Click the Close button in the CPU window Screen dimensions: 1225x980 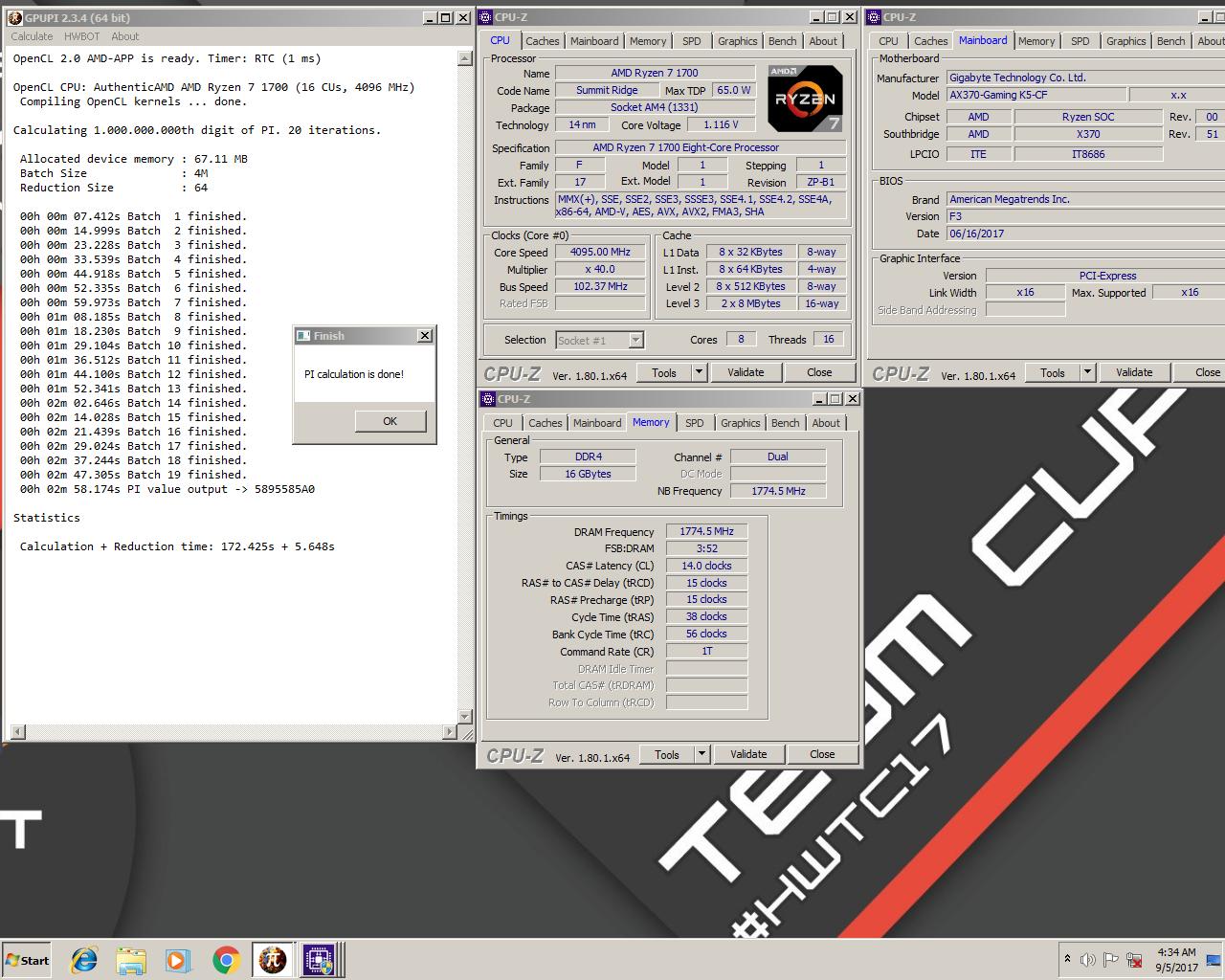pyautogui.click(x=819, y=372)
